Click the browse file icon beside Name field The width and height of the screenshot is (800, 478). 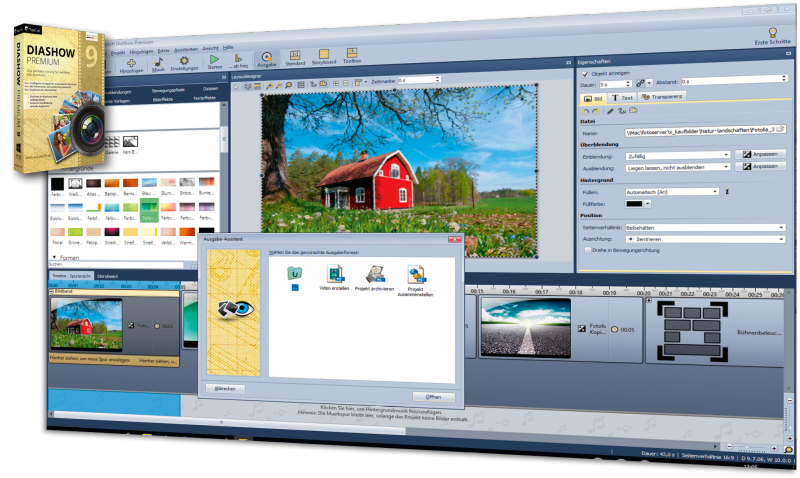[780, 130]
